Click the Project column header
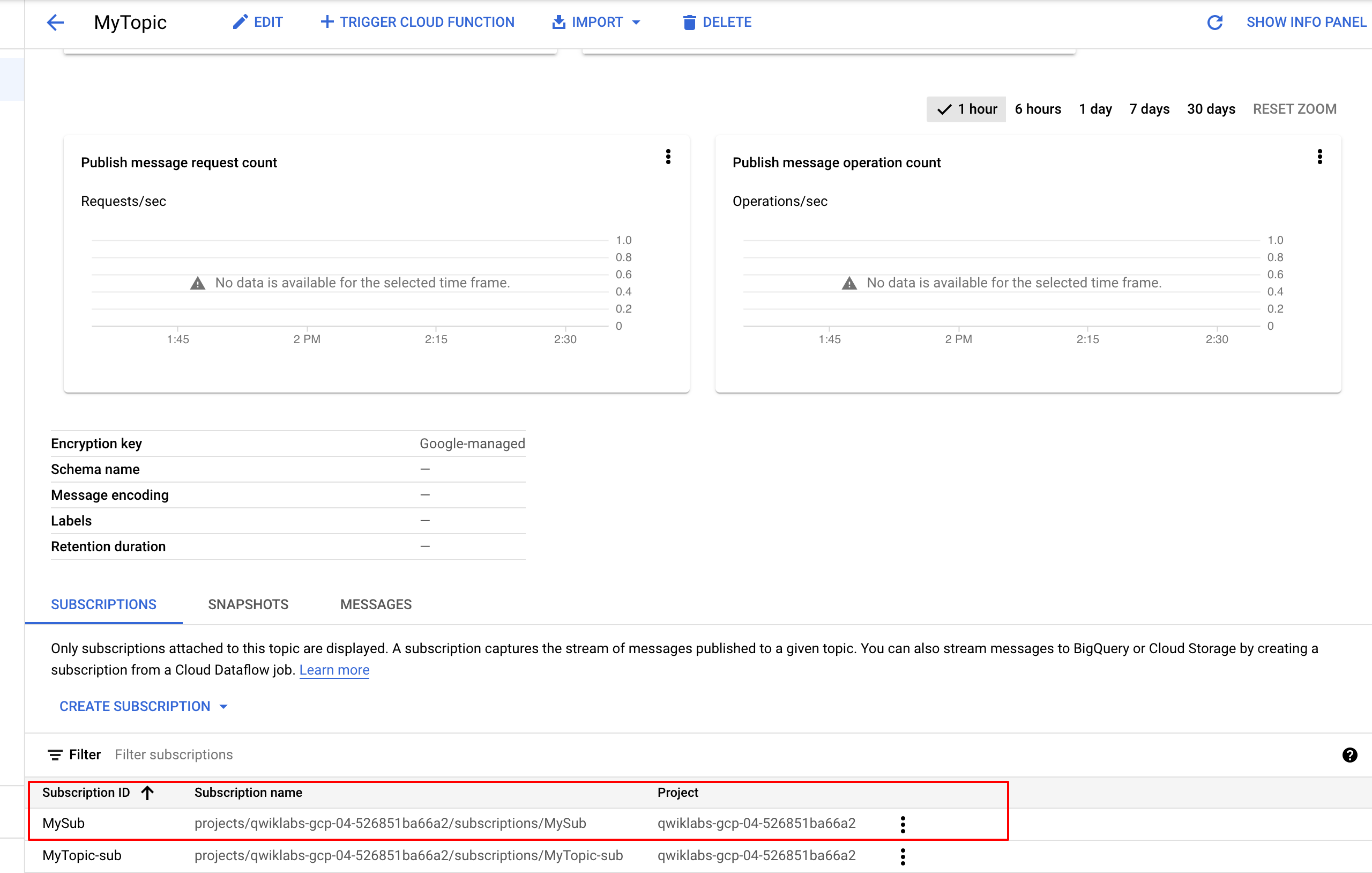This screenshot has width=1372, height=873. (677, 793)
